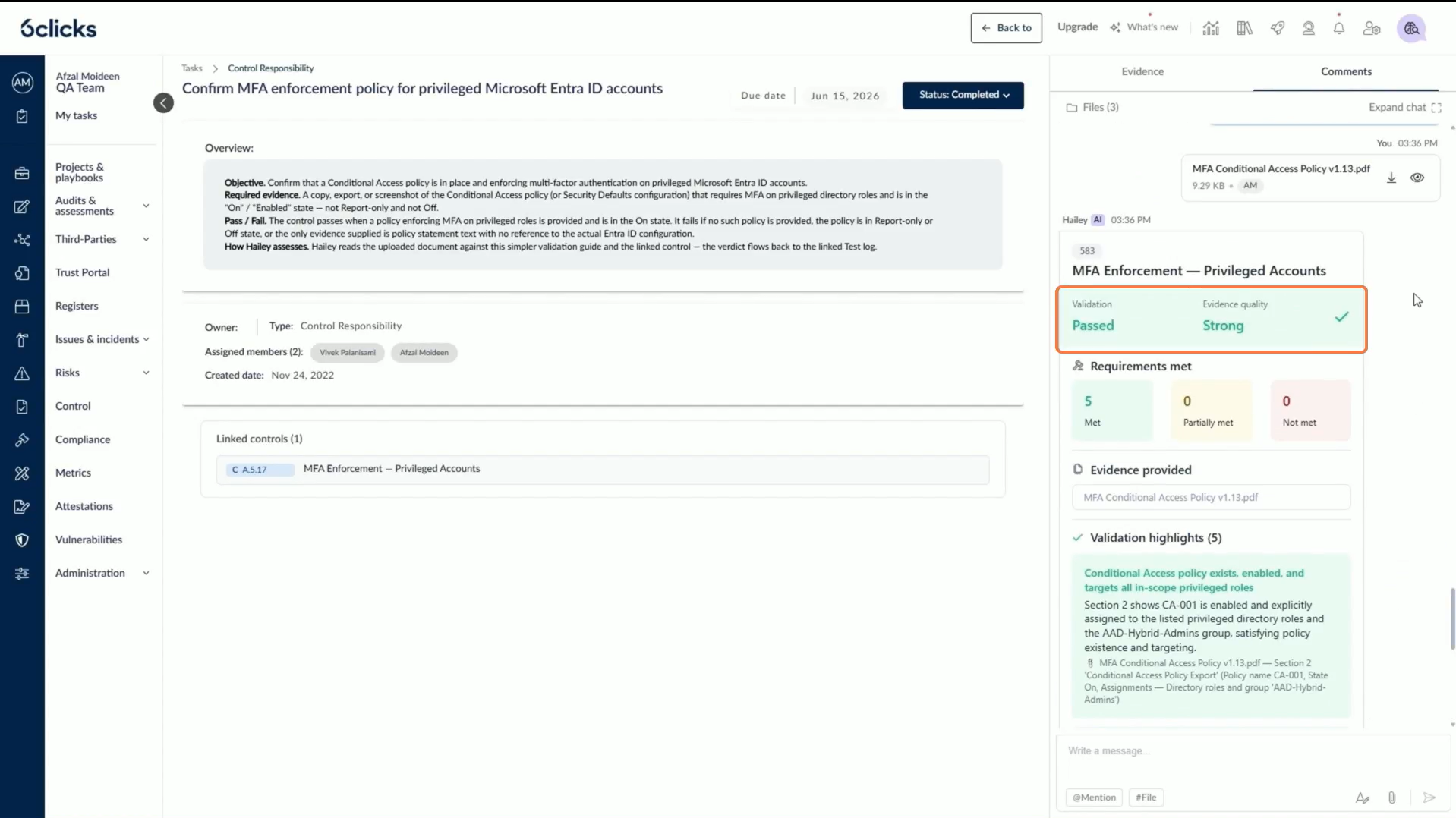Click the AM avatar in left sidebar
1456x818 pixels.
click(22, 83)
